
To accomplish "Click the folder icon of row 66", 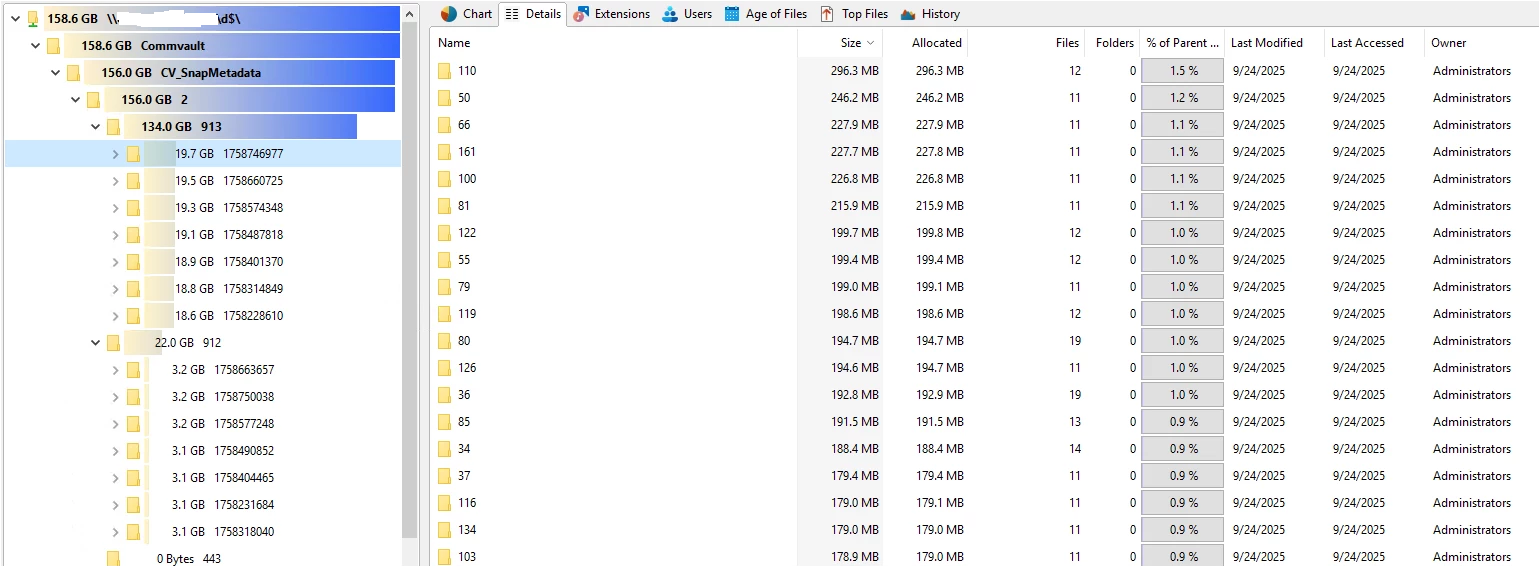I will pos(445,125).
